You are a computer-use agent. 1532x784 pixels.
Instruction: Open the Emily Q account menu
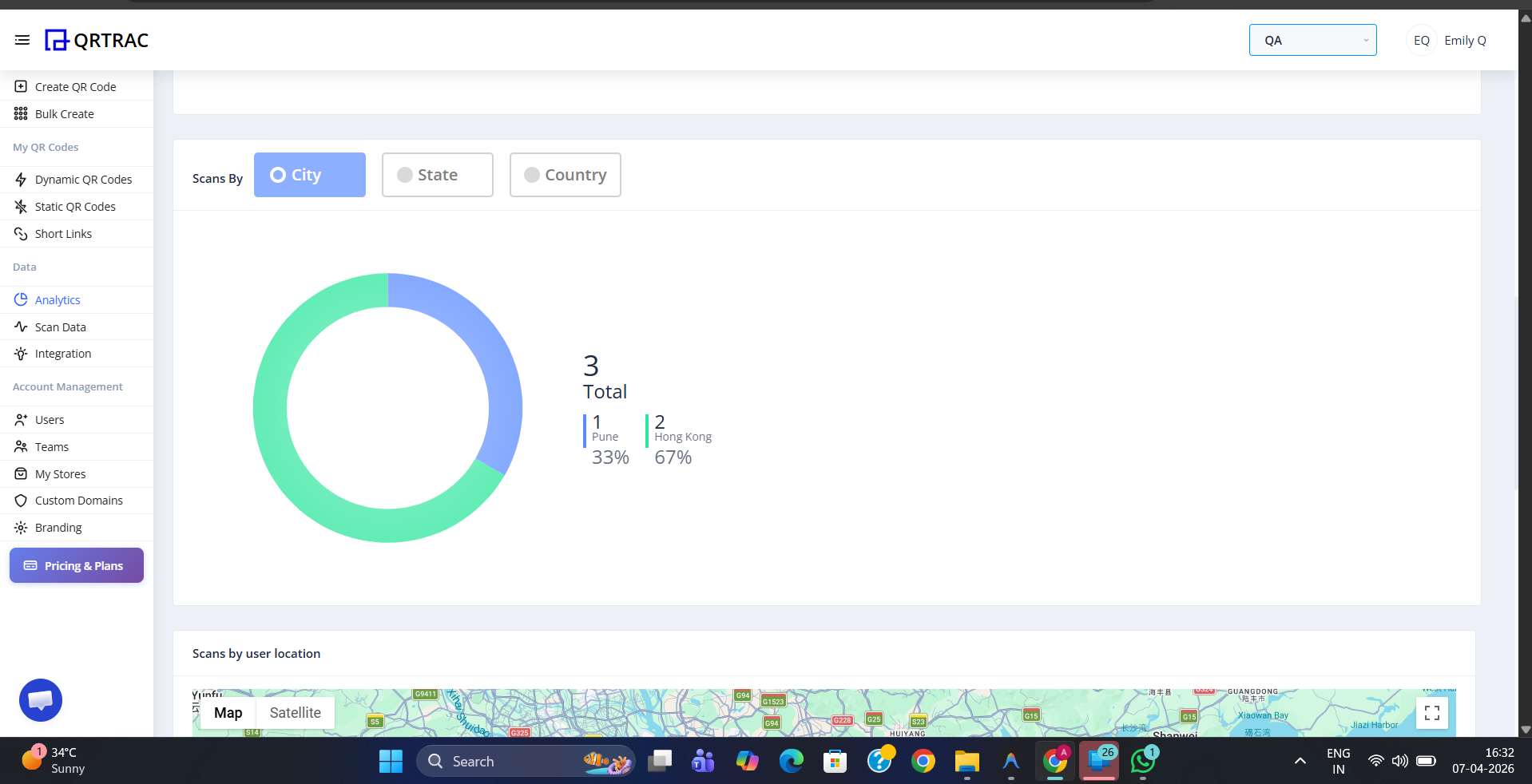1465,41
